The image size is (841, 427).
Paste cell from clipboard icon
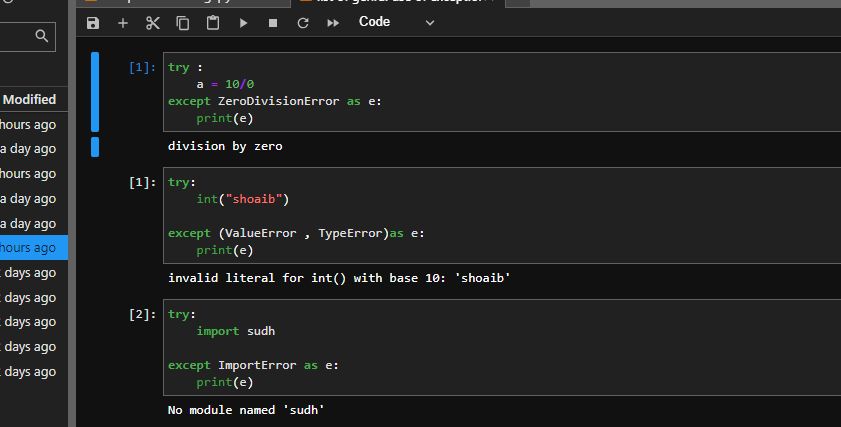pyautogui.click(x=213, y=22)
